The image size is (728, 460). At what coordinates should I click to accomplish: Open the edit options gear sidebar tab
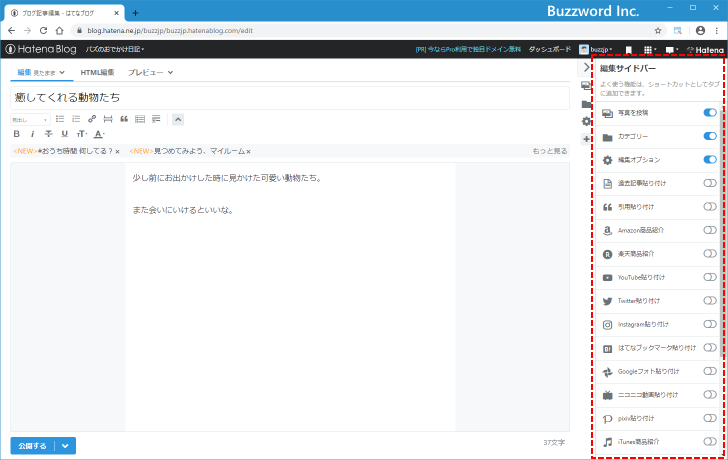(586, 121)
